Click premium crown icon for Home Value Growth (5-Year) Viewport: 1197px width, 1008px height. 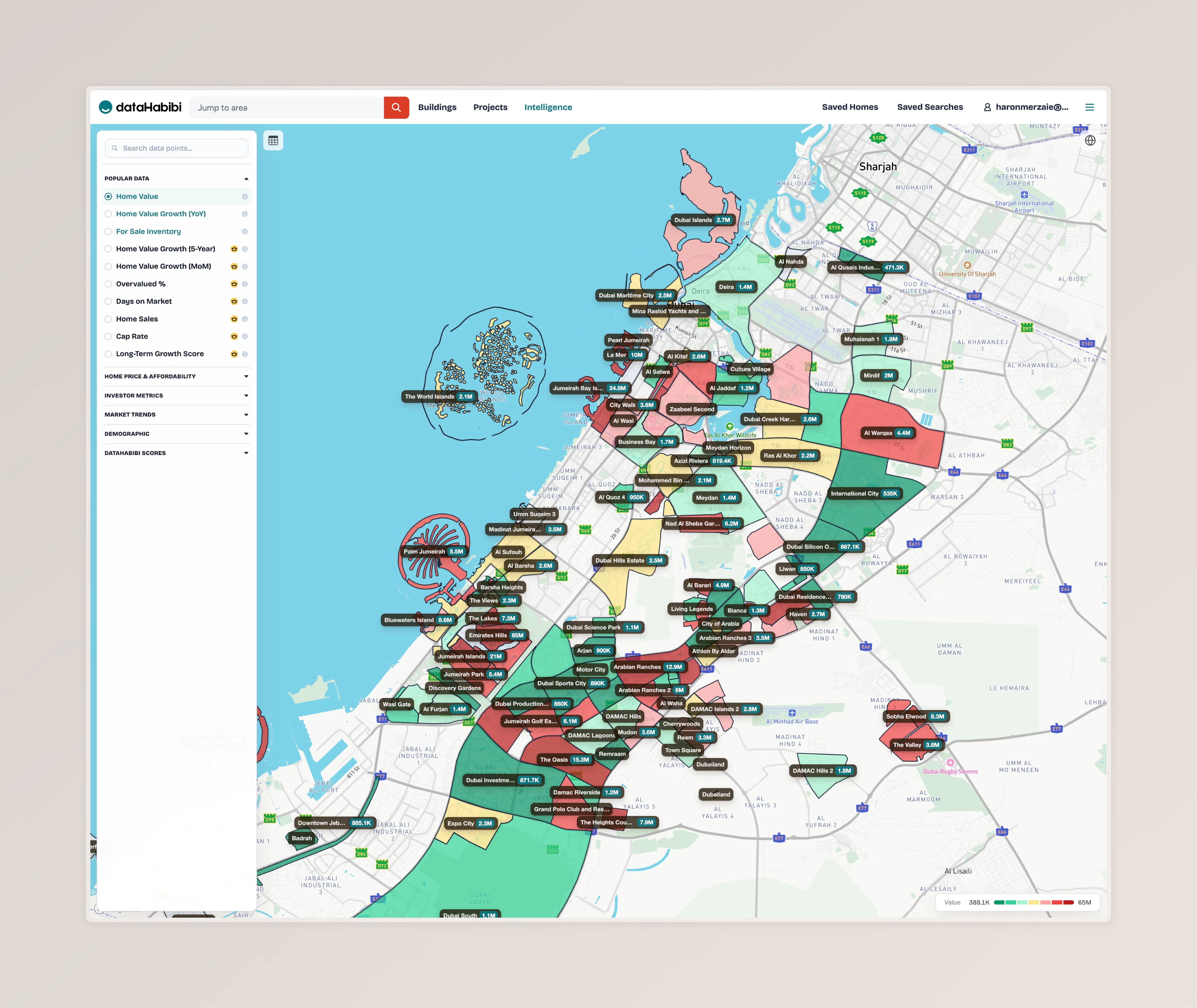(234, 249)
